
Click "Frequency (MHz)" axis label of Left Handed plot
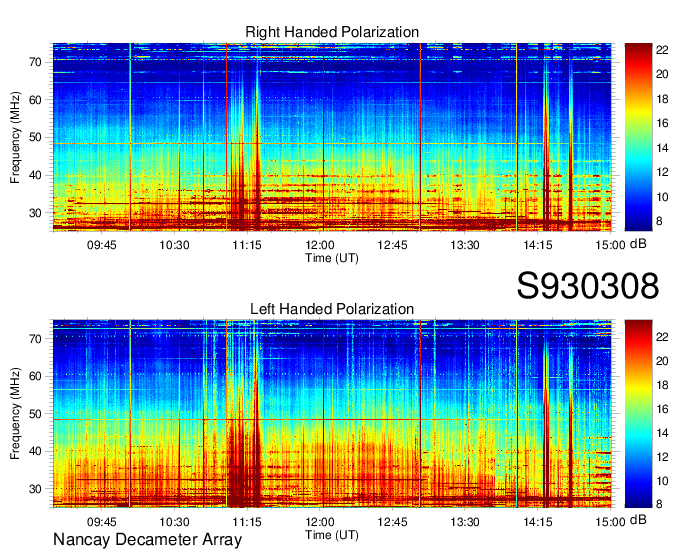point(15,414)
